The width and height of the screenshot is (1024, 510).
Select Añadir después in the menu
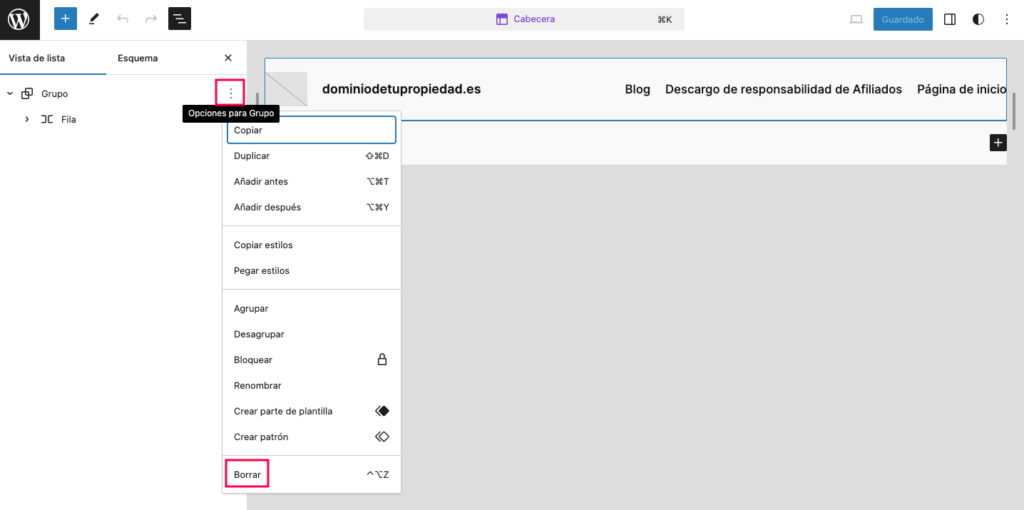point(312,207)
